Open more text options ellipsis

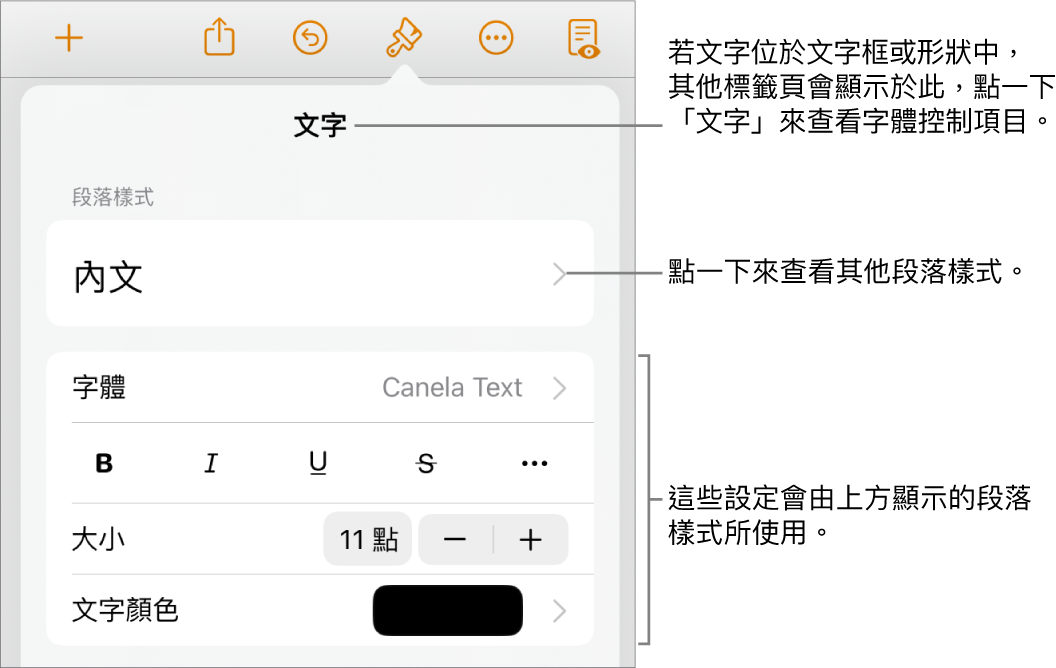click(534, 463)
